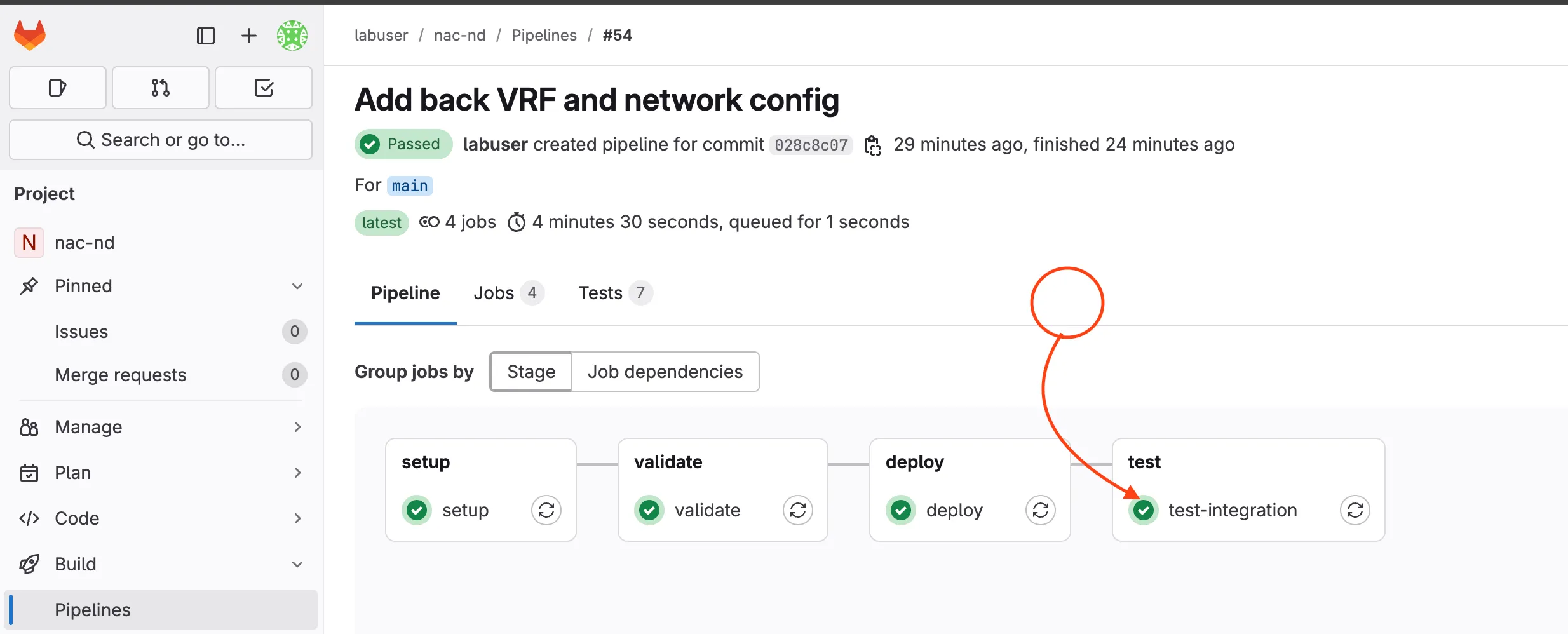Image resolution: width=1568 pixels, height=634 pixels.
Task: Open the Issues sidebar icon
Action: click(x=57, y=88)
